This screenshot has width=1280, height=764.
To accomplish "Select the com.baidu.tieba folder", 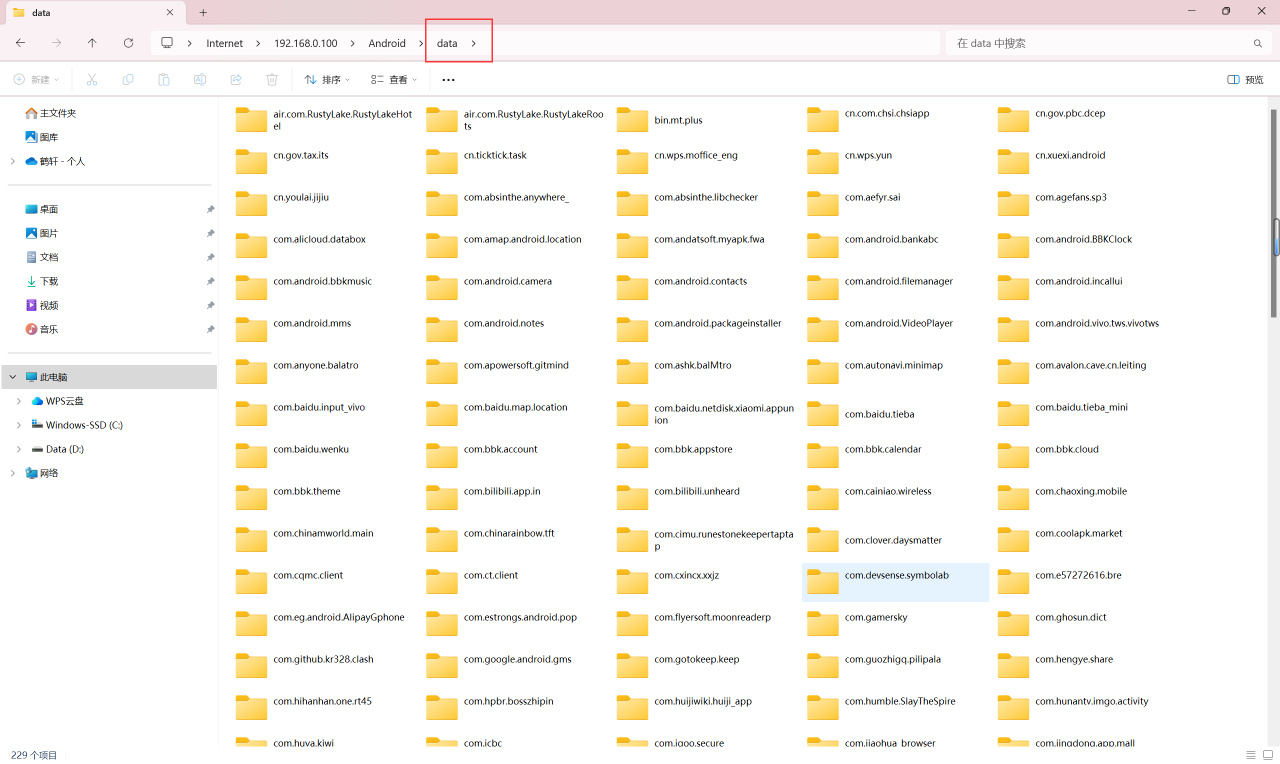I will [896, 414].
